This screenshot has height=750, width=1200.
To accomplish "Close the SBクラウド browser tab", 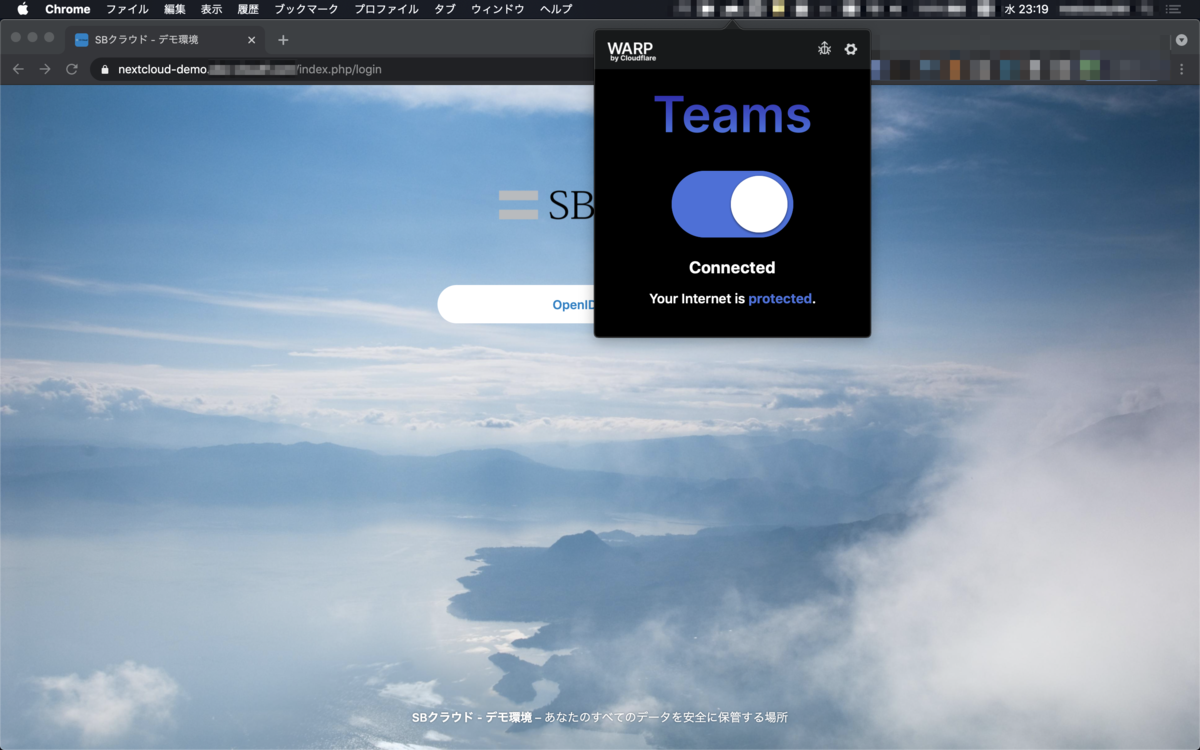I will [x=251, y=40].
